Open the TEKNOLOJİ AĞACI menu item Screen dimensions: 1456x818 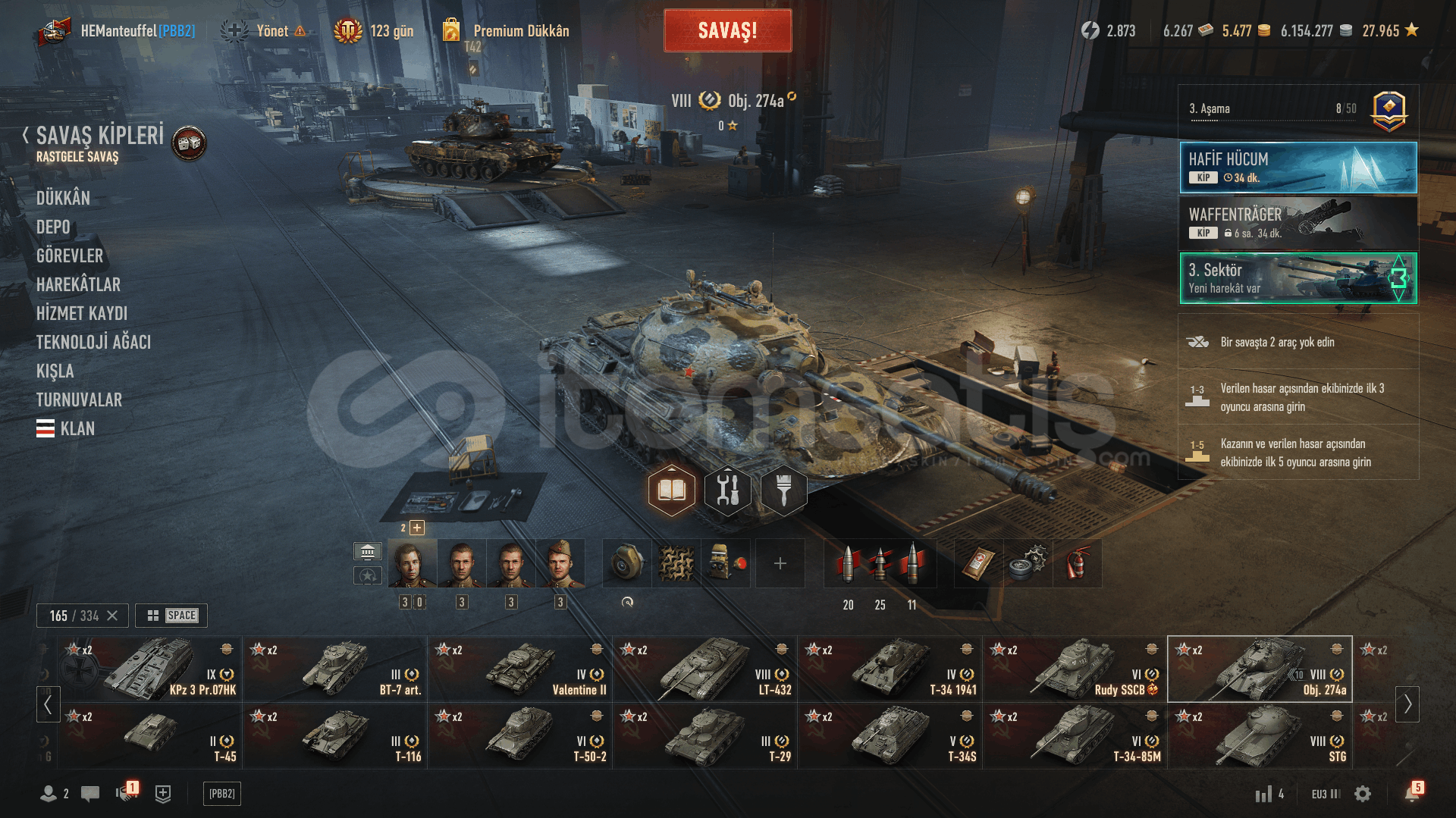(x=94, y=342)
